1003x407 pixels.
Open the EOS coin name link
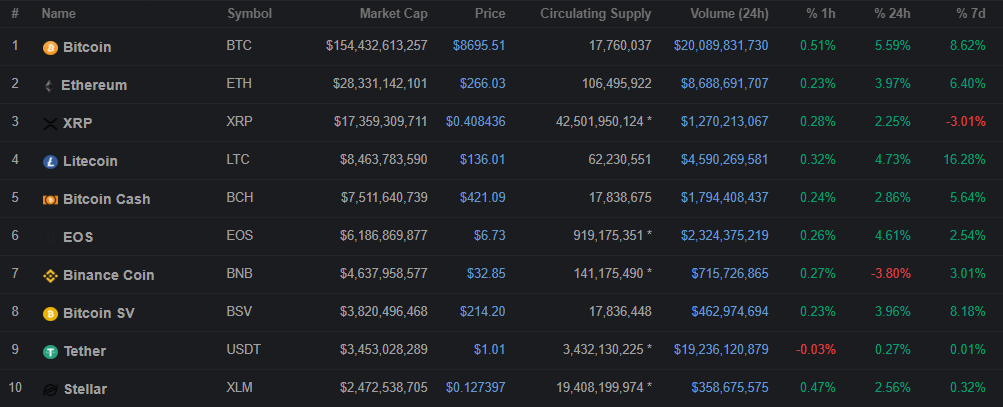pyautogui.click(x=78, y=237)
